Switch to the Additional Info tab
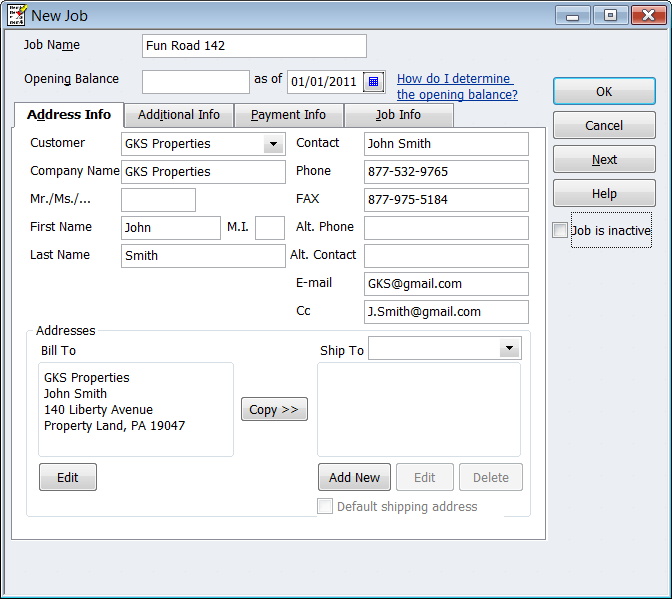 click(x=179, y=115)
